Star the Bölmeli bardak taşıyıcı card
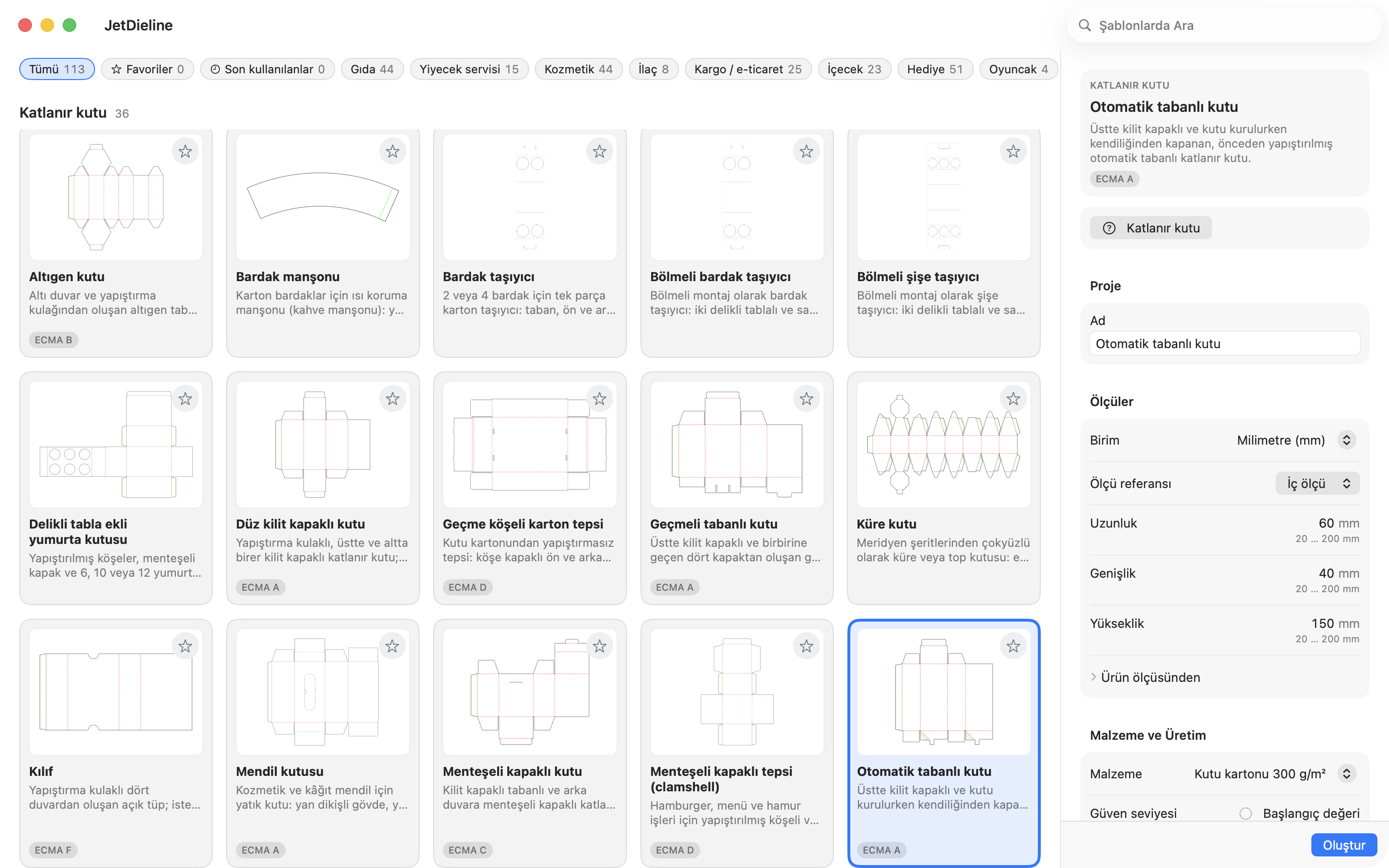The width and height of the screenshot is (1389, 868). (x=806, y=151)
